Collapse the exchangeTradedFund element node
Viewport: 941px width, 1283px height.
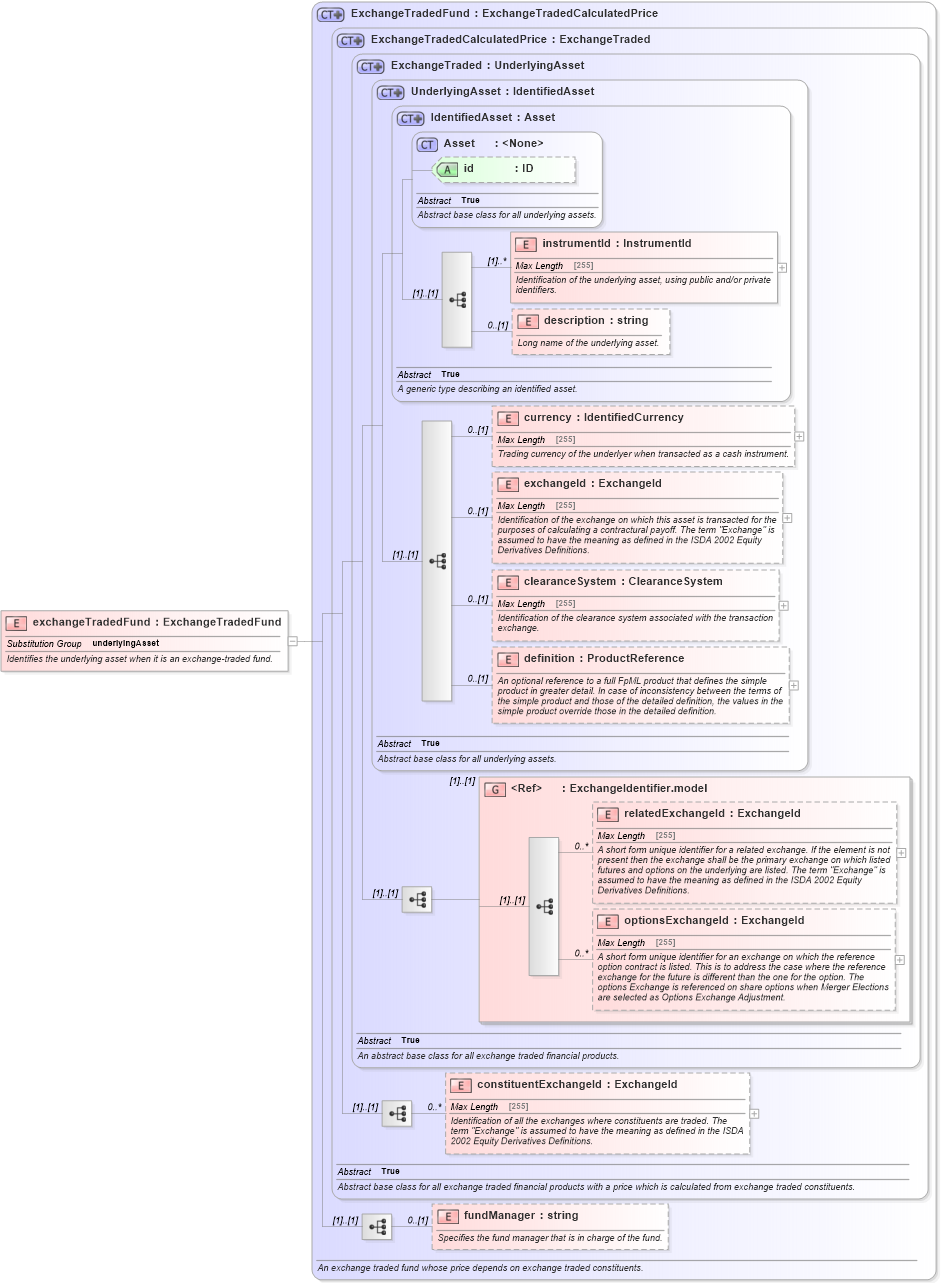pos(292,641)
